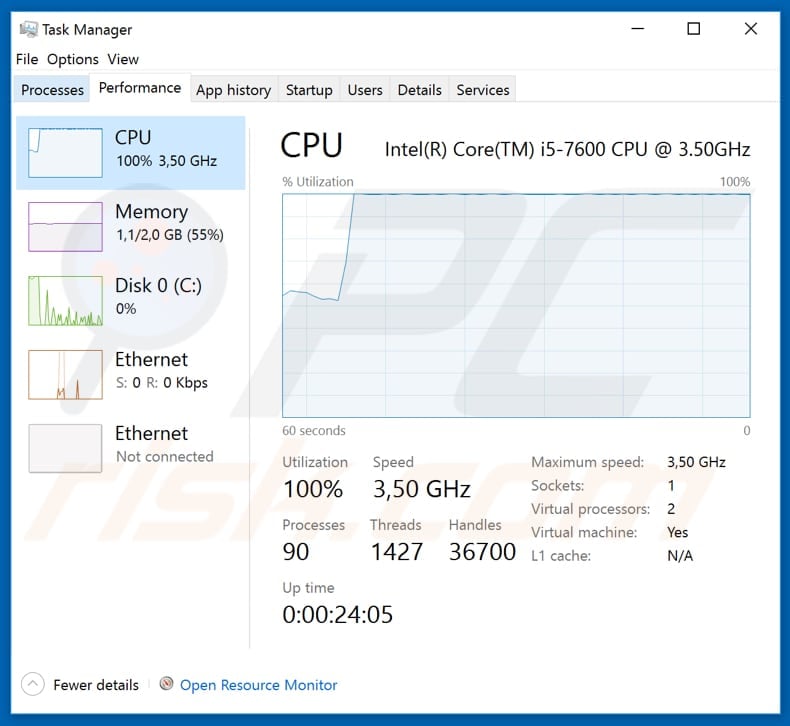Image resolution: width=790 pixels, height=726 pixels.
Task: Open the File menu
Action: pos(27,59)
